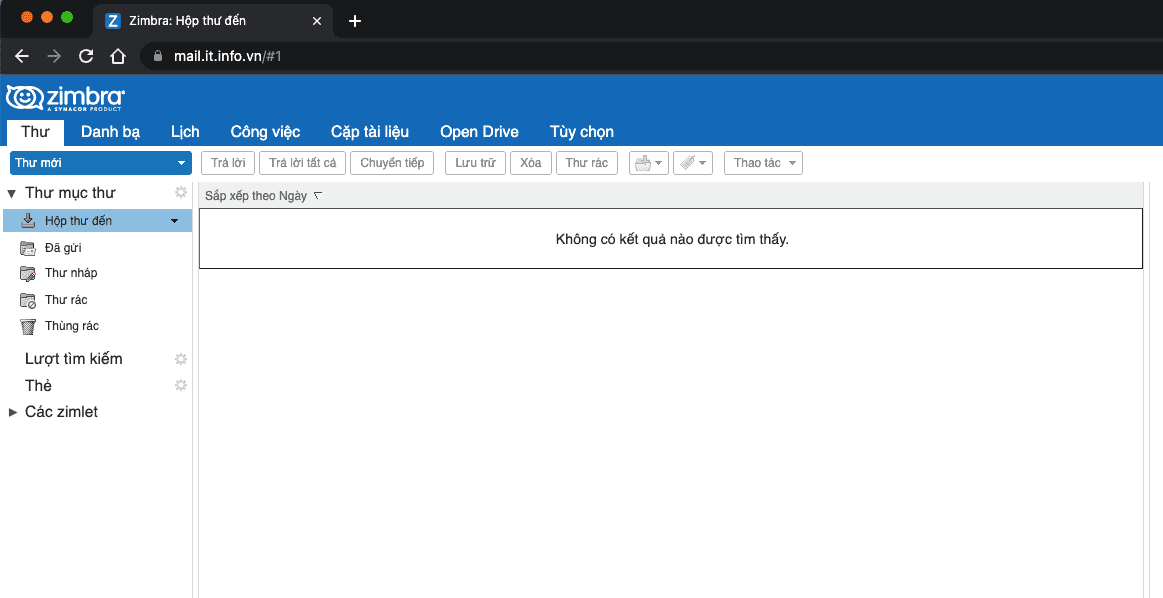The image size is (1163, 598).
Task: Open the Thư rác junk folder in sidebar
Action: coord(66,300)
